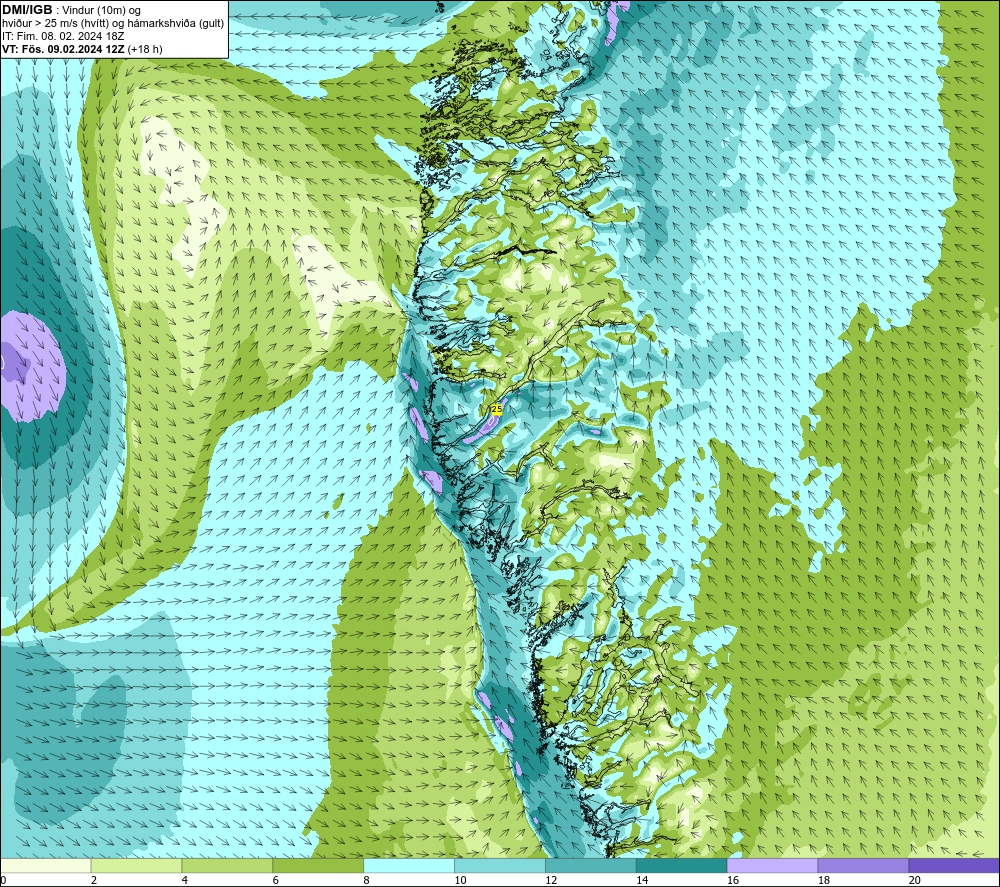Screen dimensions: 1000x887
Task: Click the legend scale label '0'
Action: pyautogui.click(x=3, y=880)
